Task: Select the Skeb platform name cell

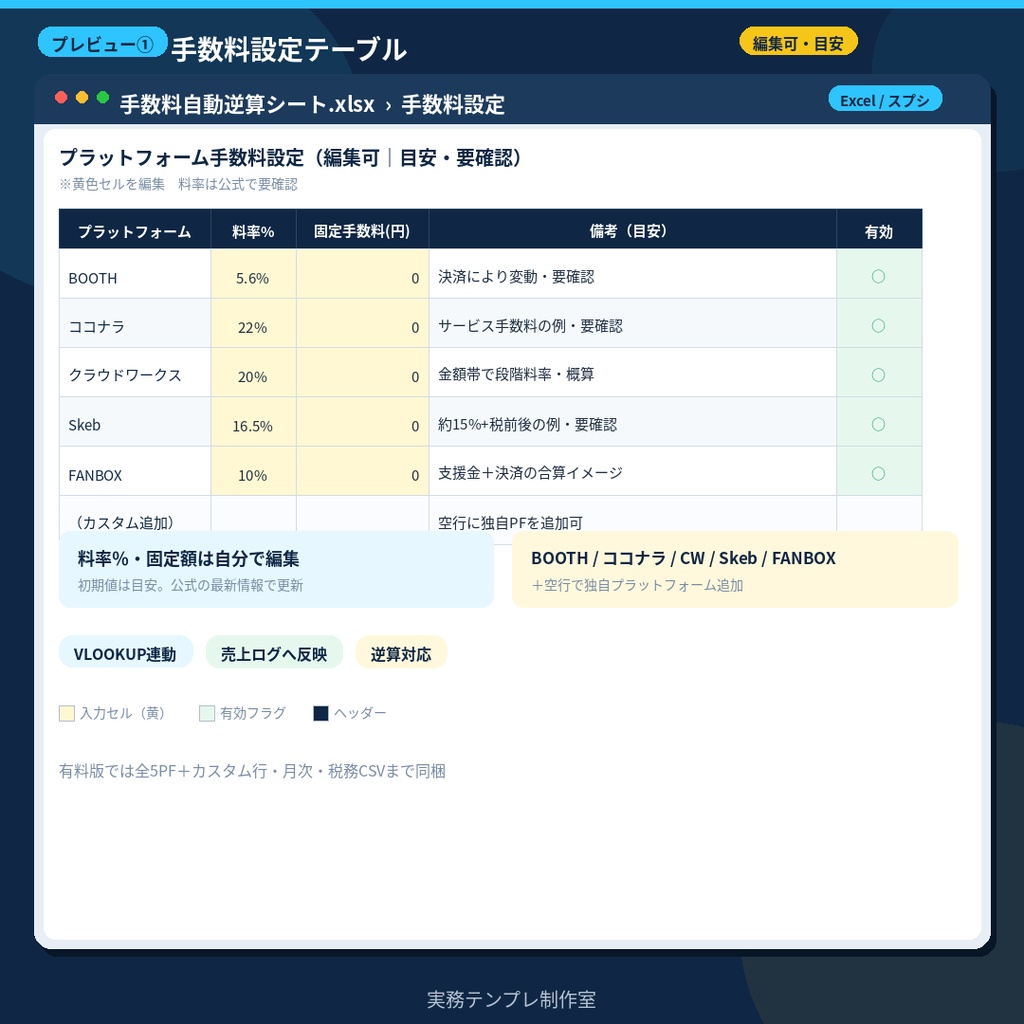Action: pyautogui.click(x=135, y=423)
